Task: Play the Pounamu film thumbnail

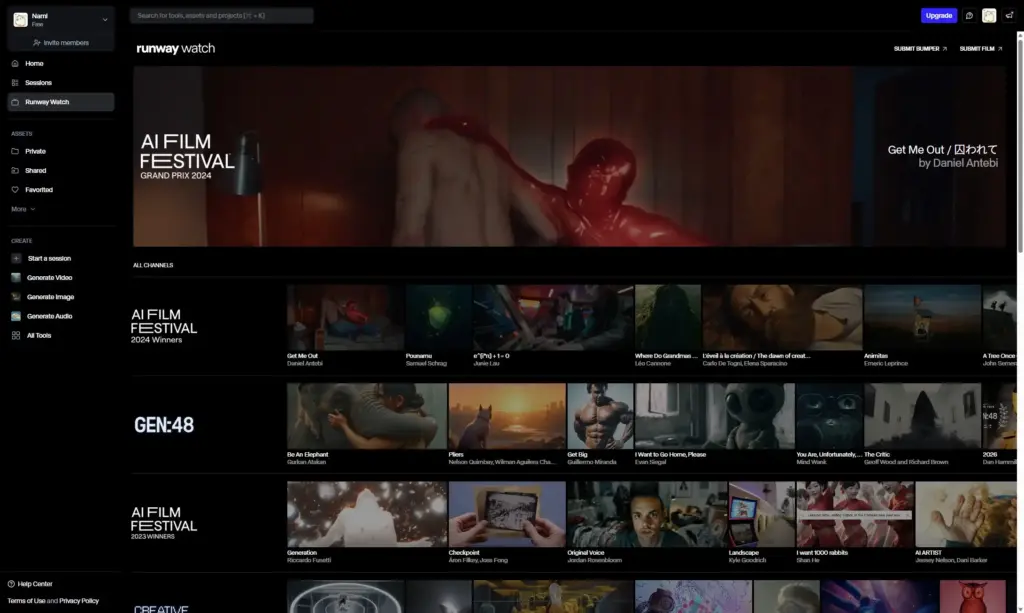Action: coord(438,317)
